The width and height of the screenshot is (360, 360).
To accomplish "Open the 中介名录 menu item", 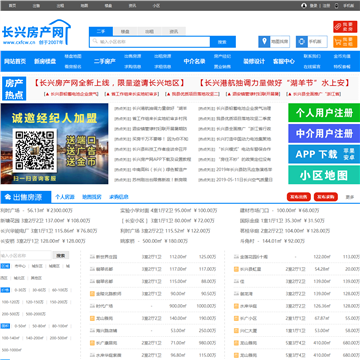I will tap(194, 61).
